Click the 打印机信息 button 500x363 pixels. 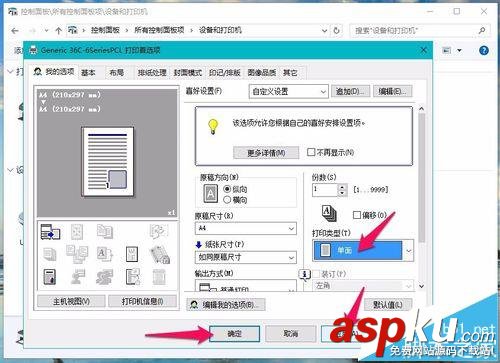pyautogui.click(x=142, y=302)
